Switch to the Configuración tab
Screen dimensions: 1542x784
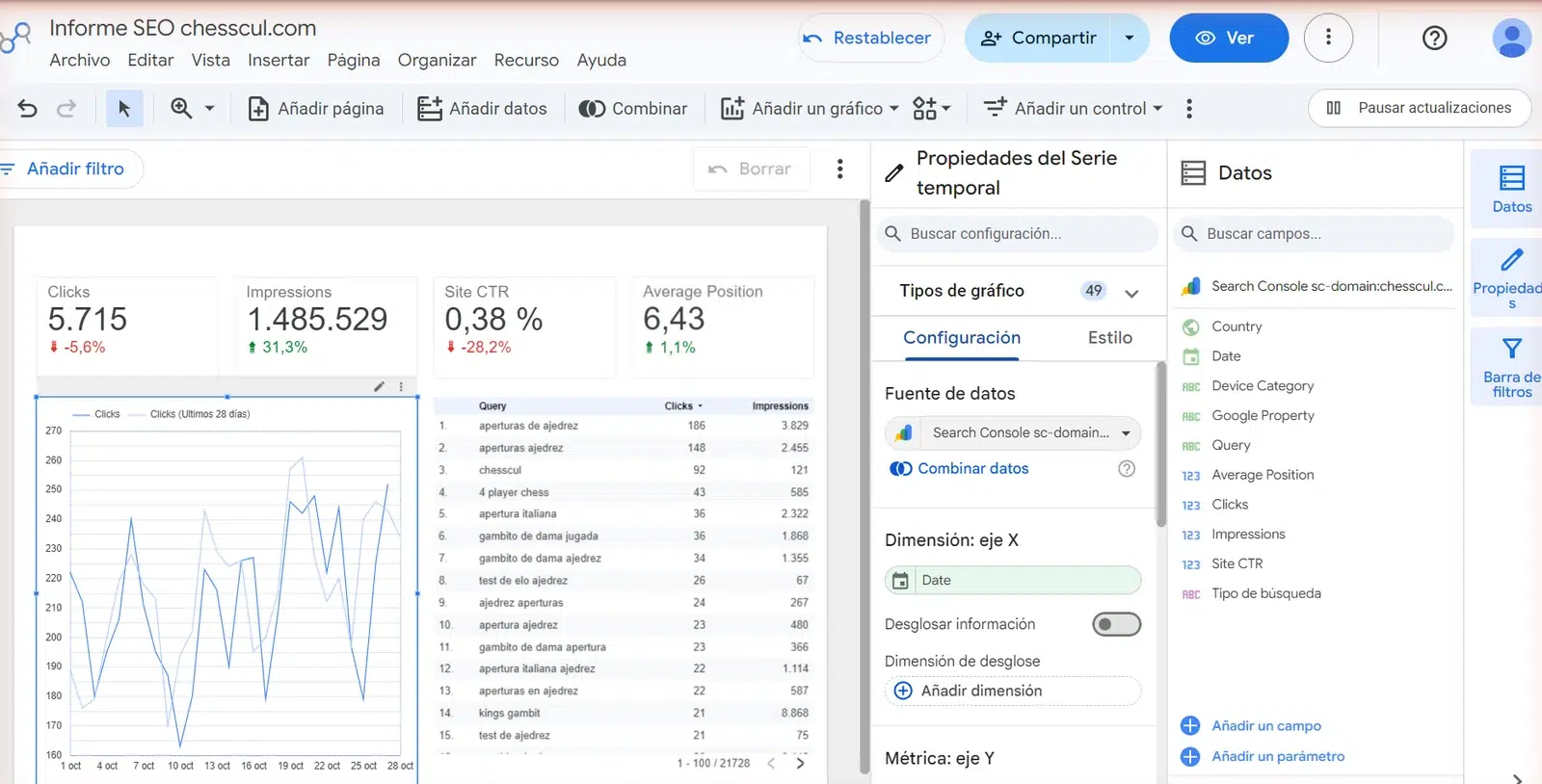click(962, 338)
